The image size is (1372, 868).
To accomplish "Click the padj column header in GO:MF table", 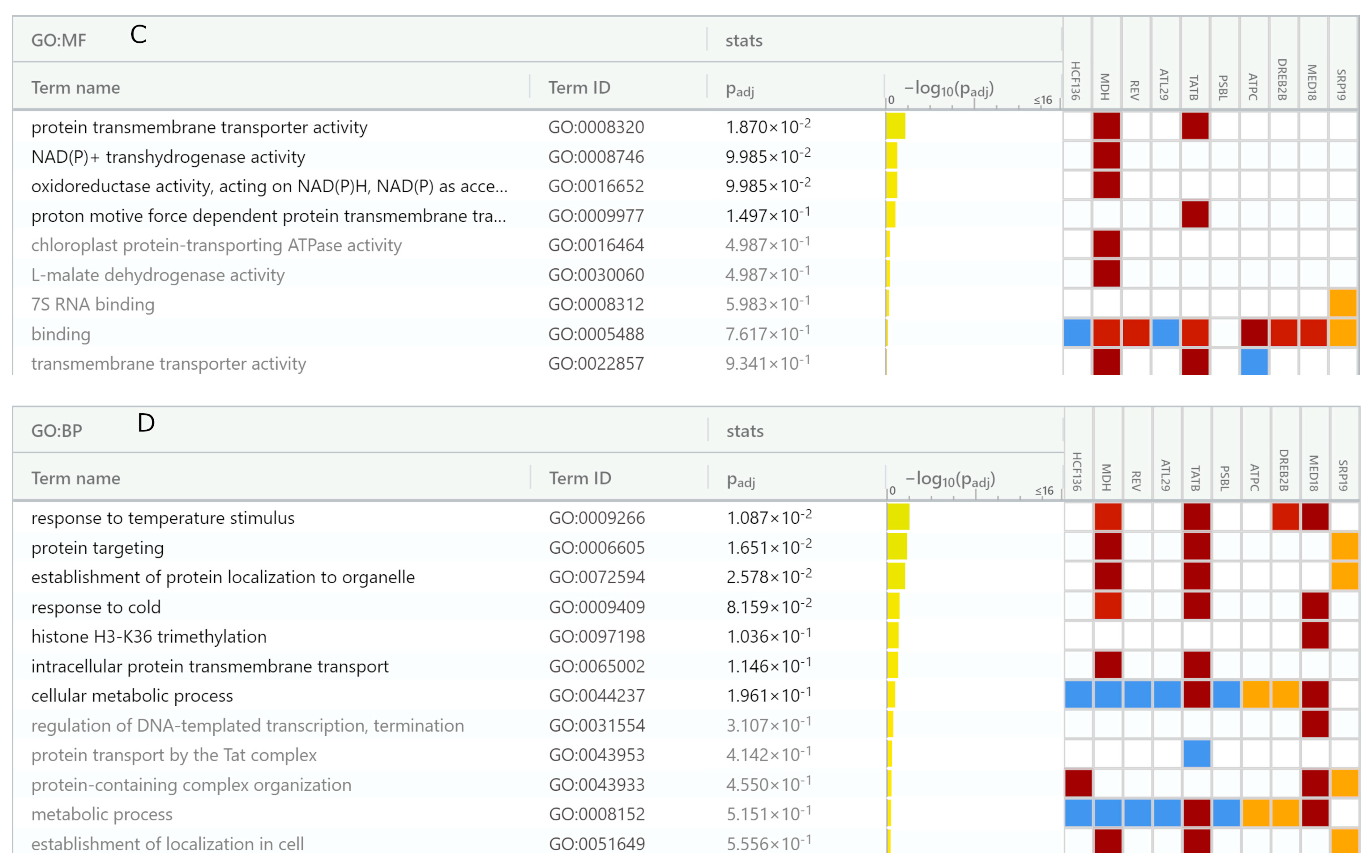I will 740,89.
